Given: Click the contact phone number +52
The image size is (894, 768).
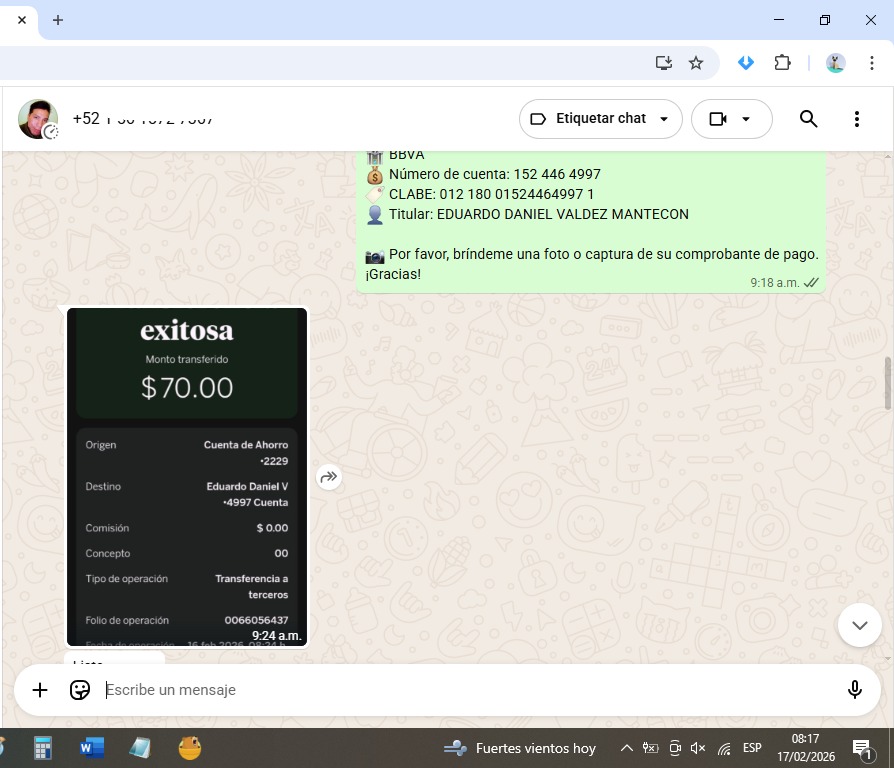Looking at the screenshot, I should 143,119.
